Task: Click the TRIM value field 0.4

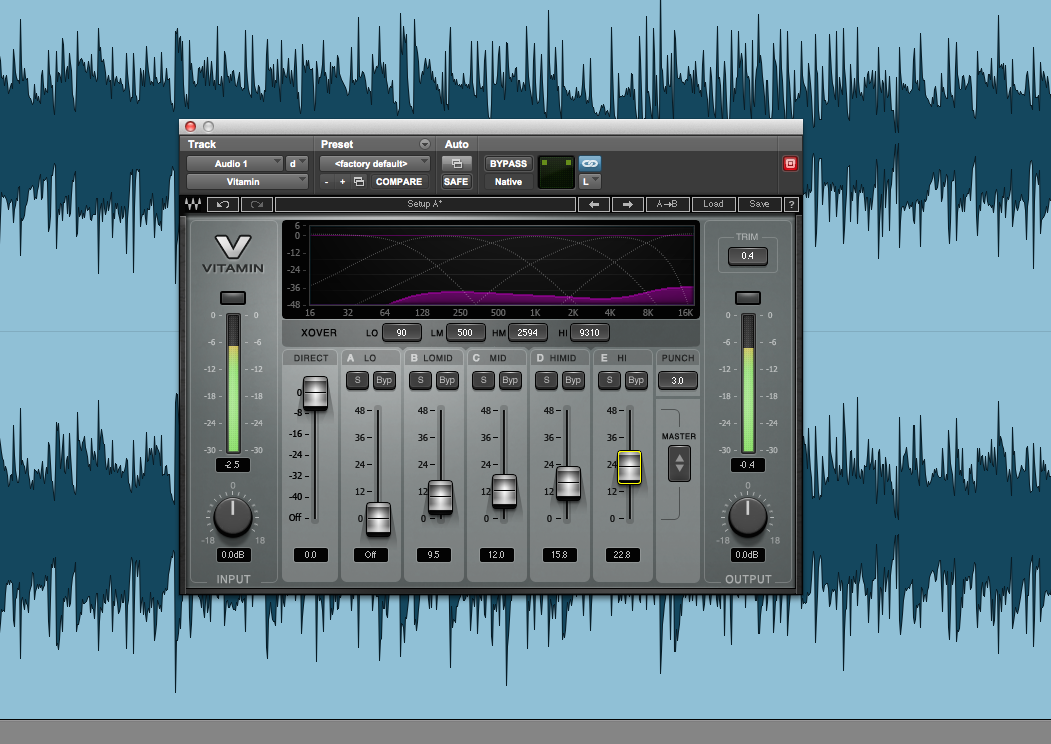Action: click(x=747, y=256)
